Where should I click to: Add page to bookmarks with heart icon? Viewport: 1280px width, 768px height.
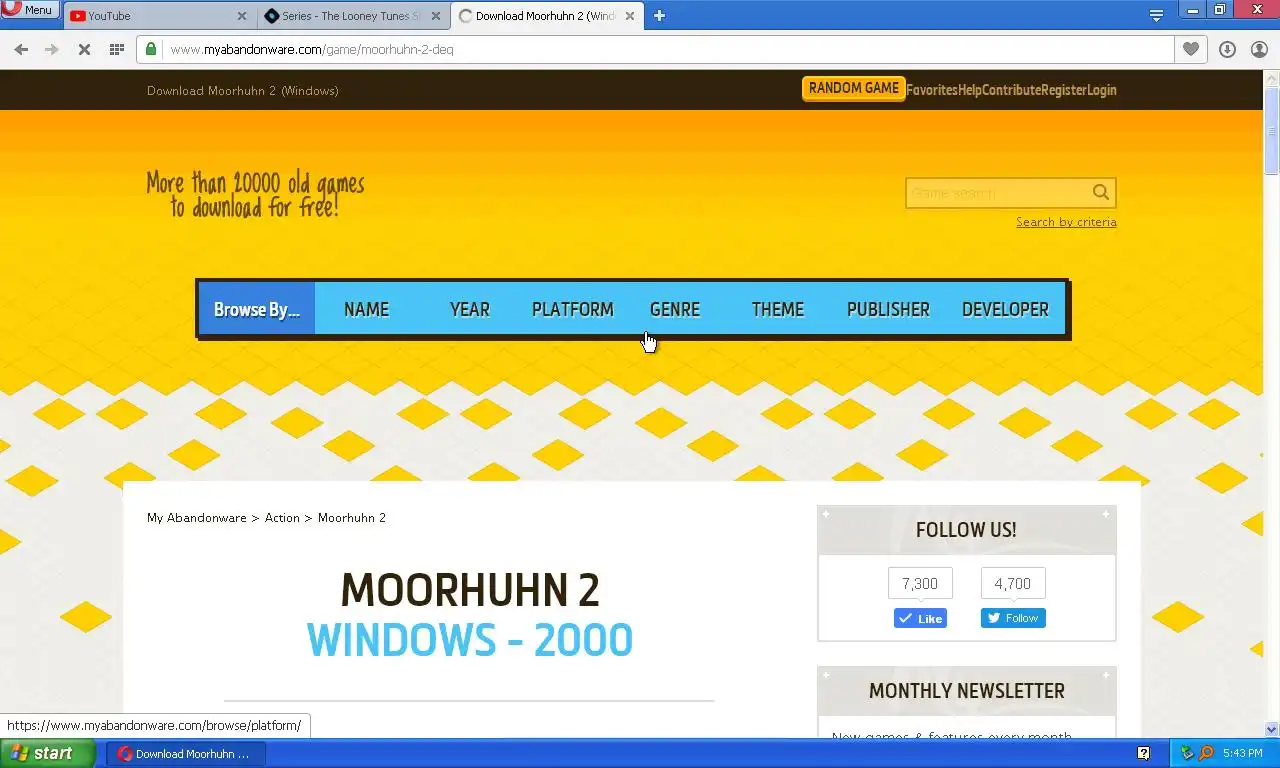tap(1190, 49)
